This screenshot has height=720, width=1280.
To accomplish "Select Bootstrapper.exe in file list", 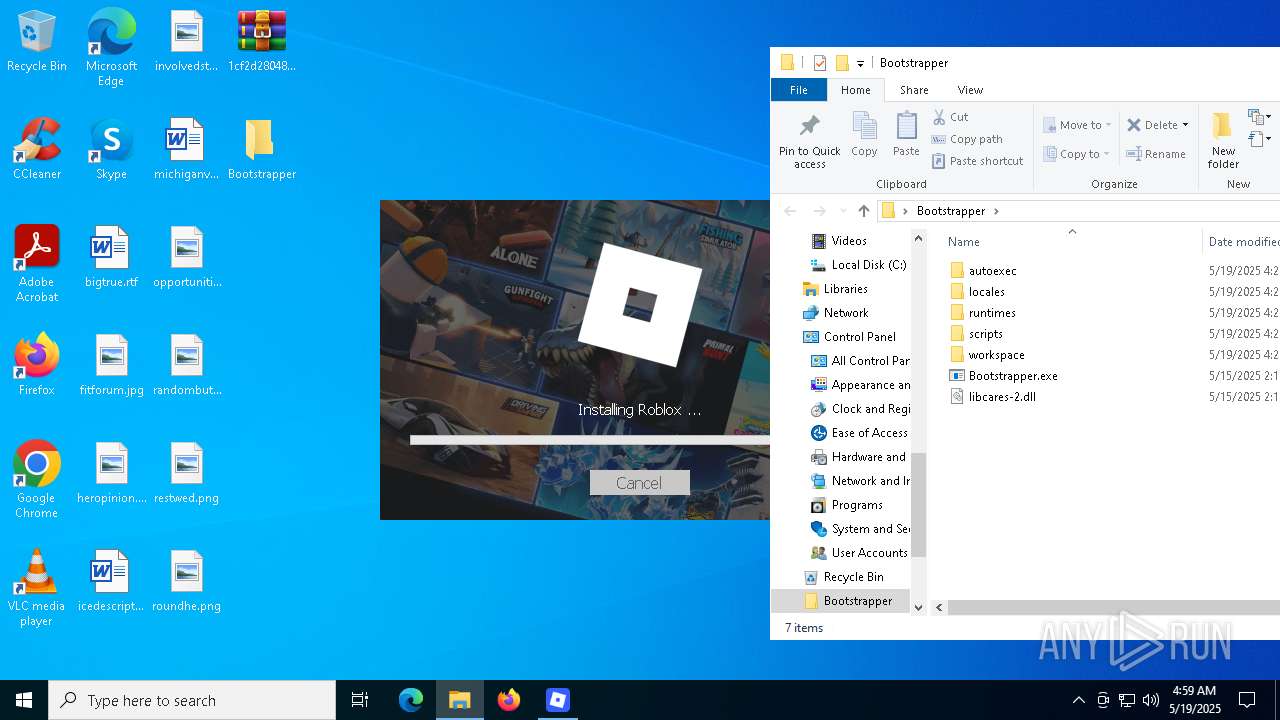I will pyautogui.click(x=1003, y=376).
